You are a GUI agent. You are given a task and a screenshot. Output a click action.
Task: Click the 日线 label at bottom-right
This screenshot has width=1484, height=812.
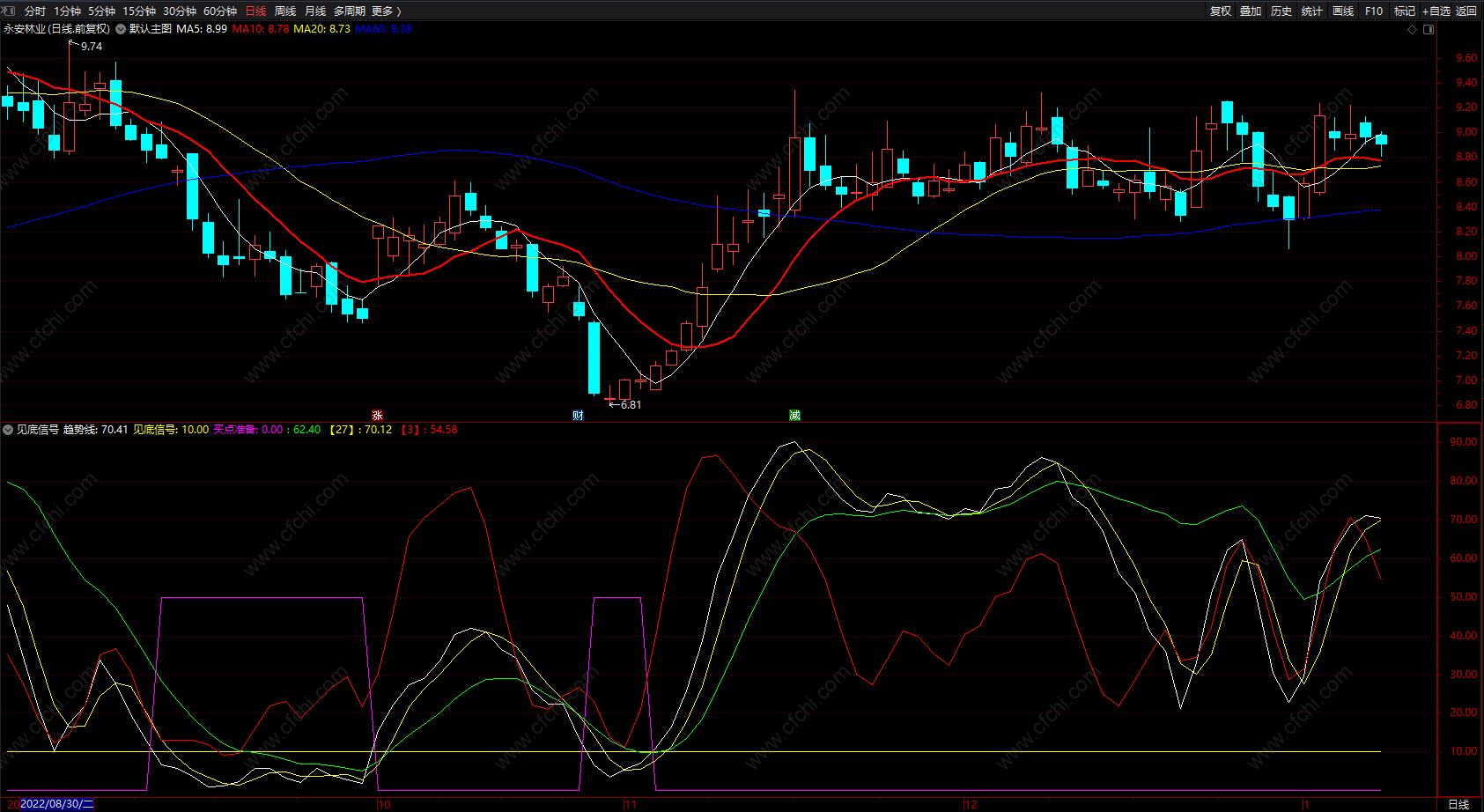[x=1458, y=804]
